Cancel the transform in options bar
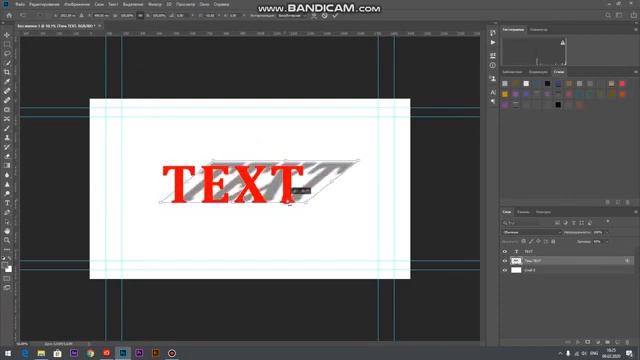The image size is (640, 360). pyautogui.click(x=324, y=16)
